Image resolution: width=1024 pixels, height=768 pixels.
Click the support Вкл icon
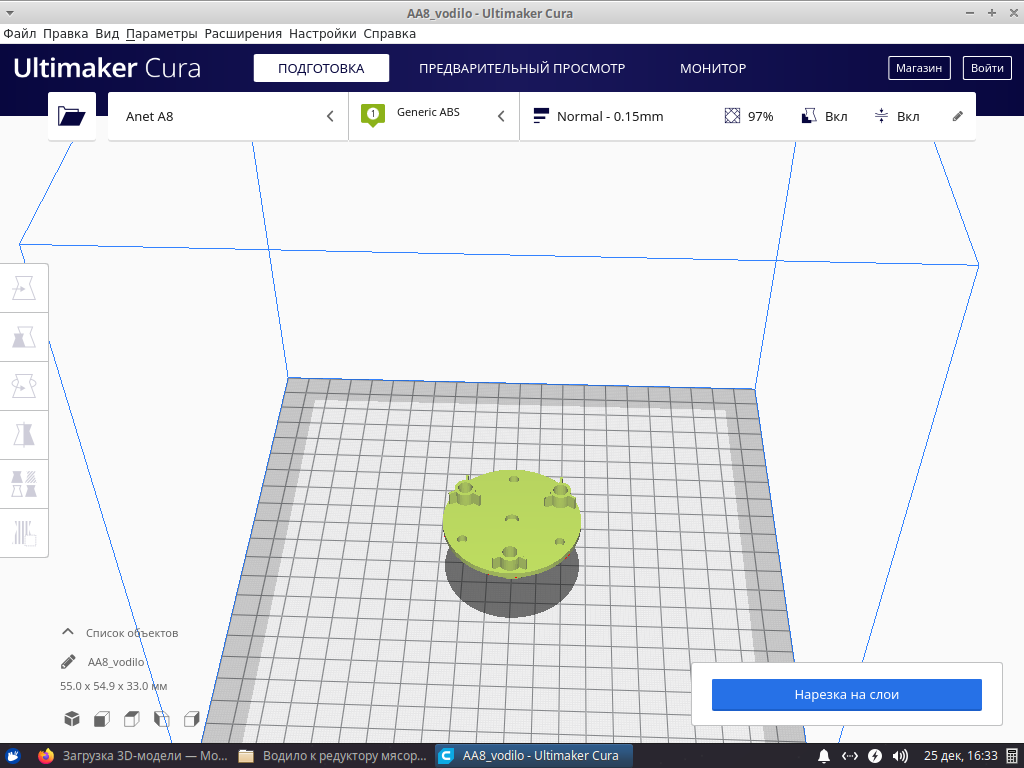(x=808, y=116)
